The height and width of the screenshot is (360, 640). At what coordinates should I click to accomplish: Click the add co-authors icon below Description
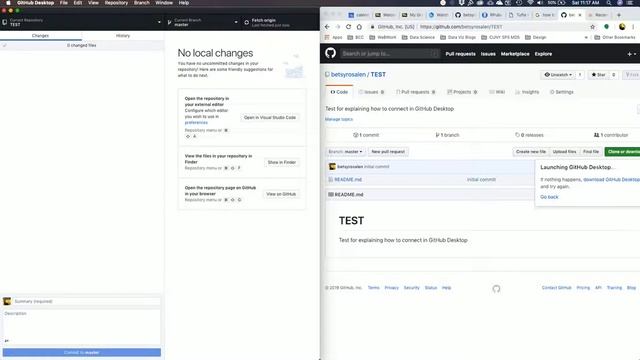7,340
